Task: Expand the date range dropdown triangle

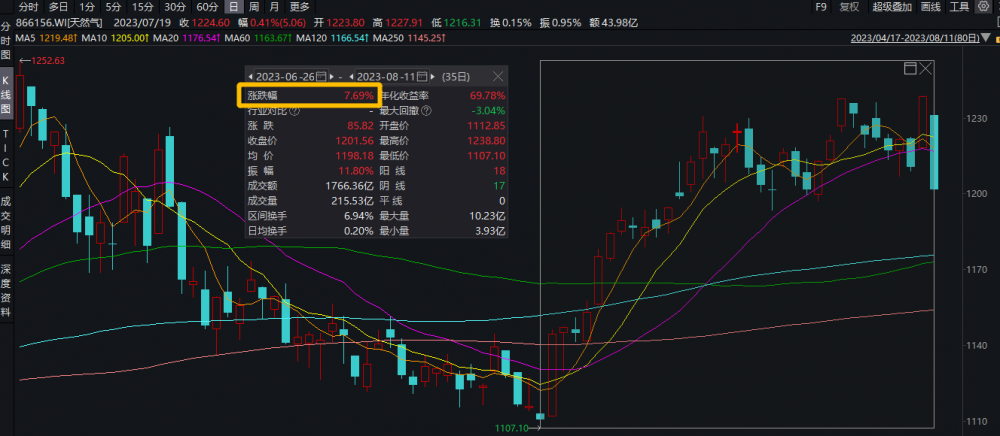Action: [986, 38]
